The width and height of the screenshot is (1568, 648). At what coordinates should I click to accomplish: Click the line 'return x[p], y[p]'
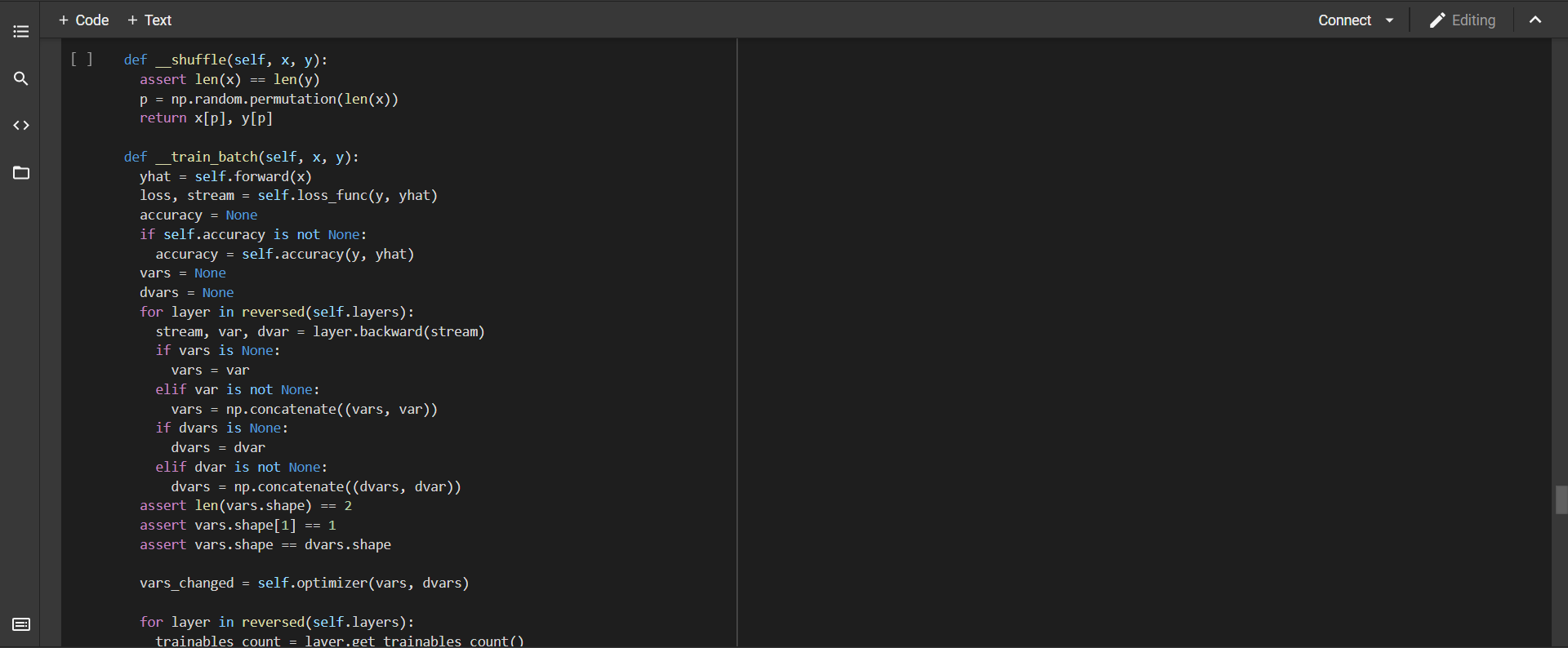[x=206, y=118]
